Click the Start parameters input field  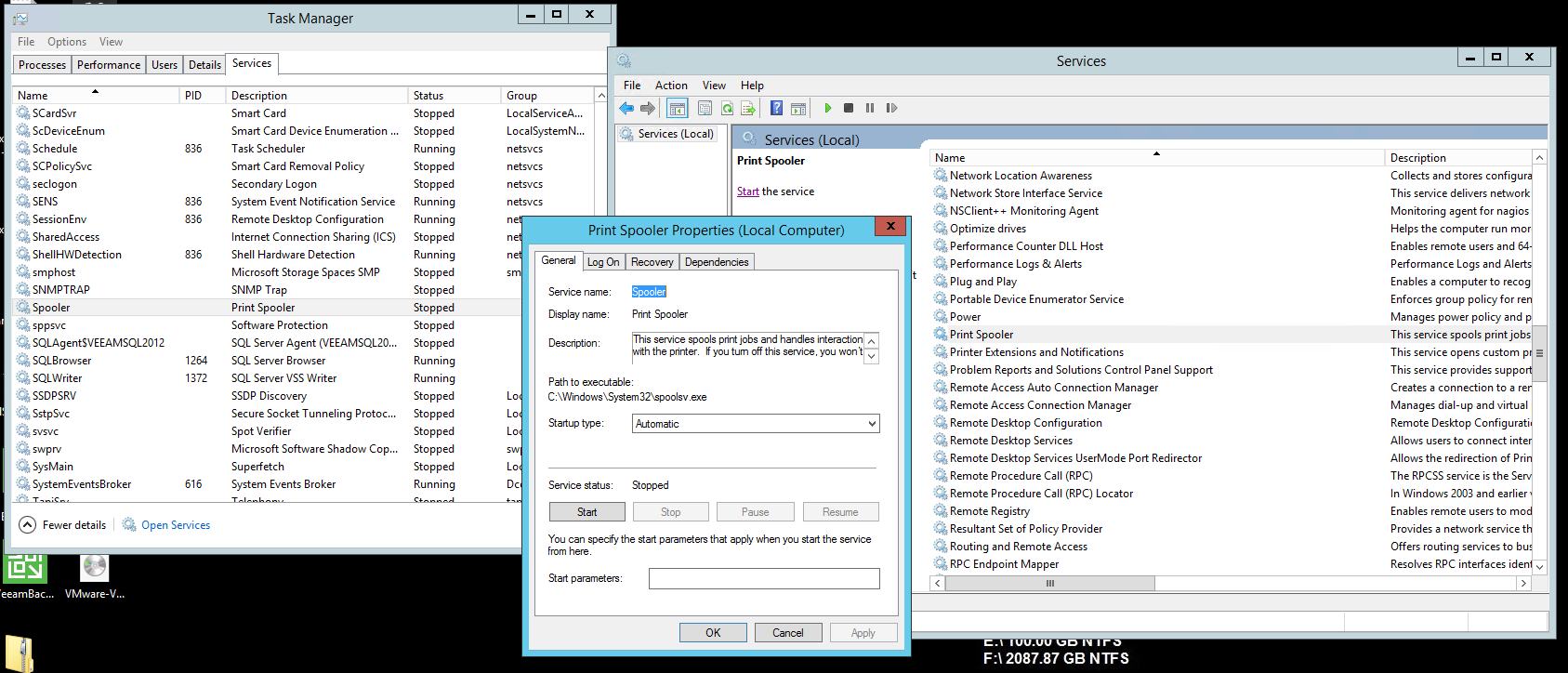click(763, 579)
